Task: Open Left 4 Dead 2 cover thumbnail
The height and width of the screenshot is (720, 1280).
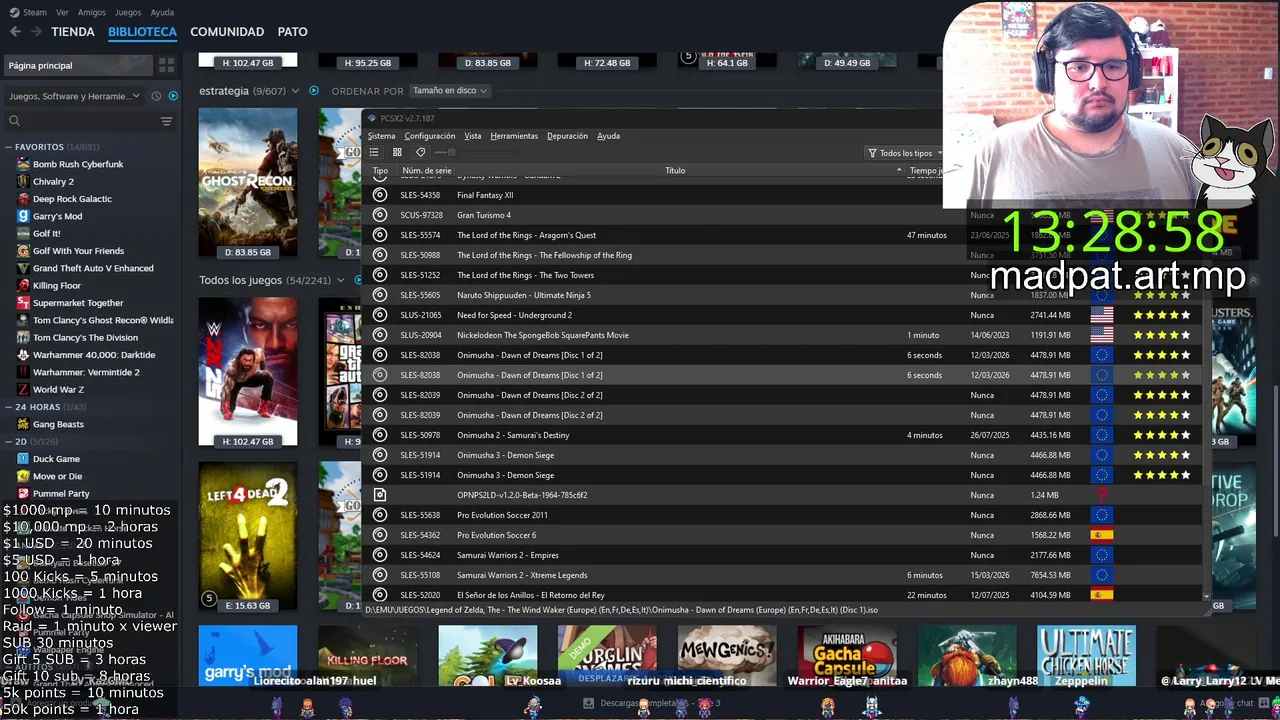Action: point(248,536)
